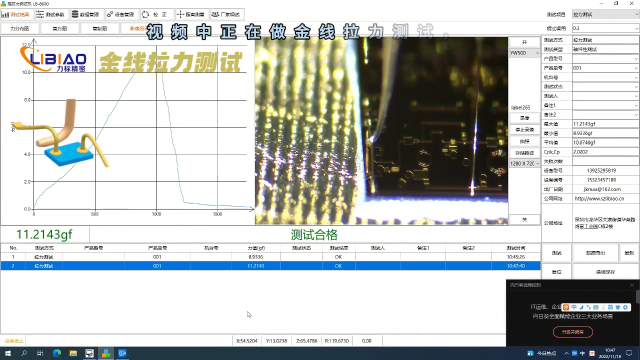Image resolution: width=640 pixels, height=360 pixels.
Task: Open the notification center icon
Action: tap(629, 353)
